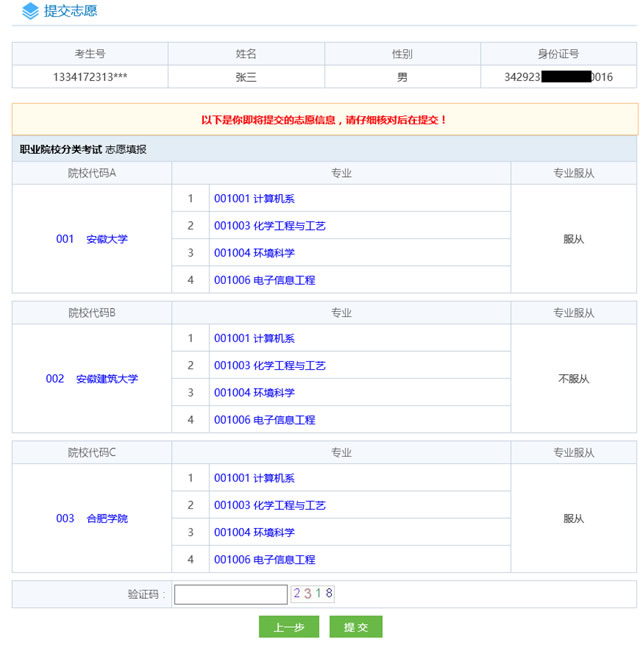This screenshot has height=646, width=644.
Task: Click 001006 电子信息工程 in 院校代码A section
Action: click(264, 280)
